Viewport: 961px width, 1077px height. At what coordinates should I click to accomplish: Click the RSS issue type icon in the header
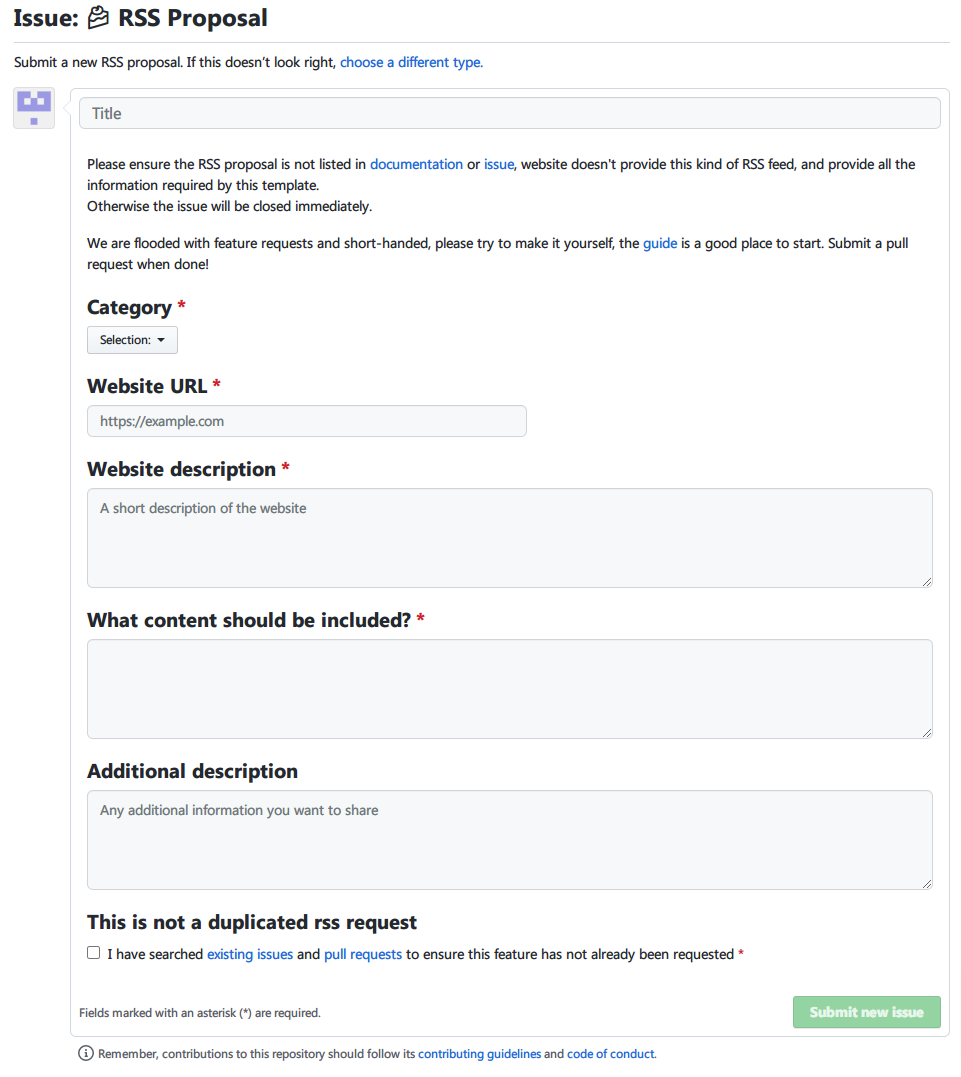tap(97, 17)
